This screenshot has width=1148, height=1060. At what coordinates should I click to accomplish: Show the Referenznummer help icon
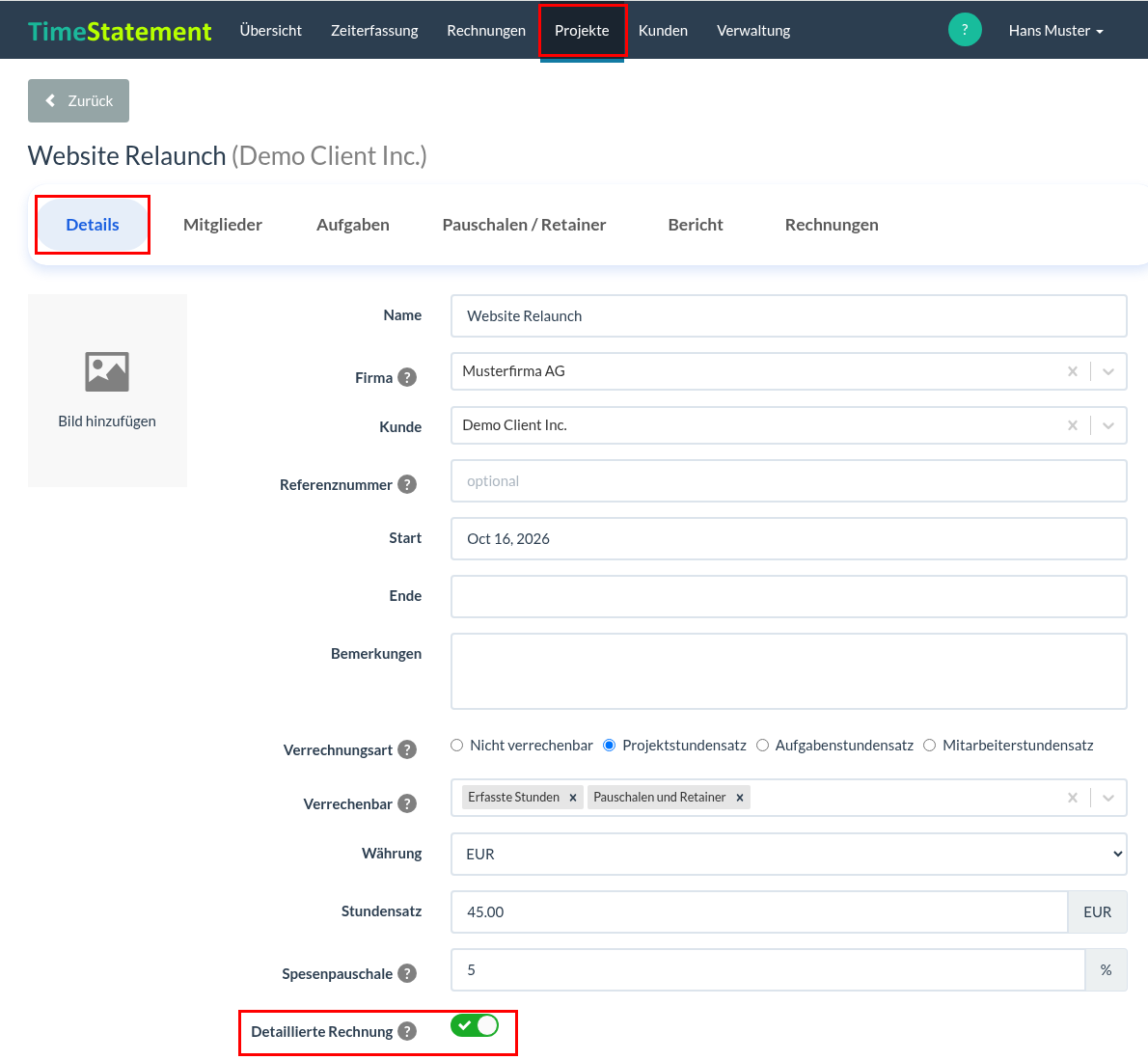click(x=407, y=484)
